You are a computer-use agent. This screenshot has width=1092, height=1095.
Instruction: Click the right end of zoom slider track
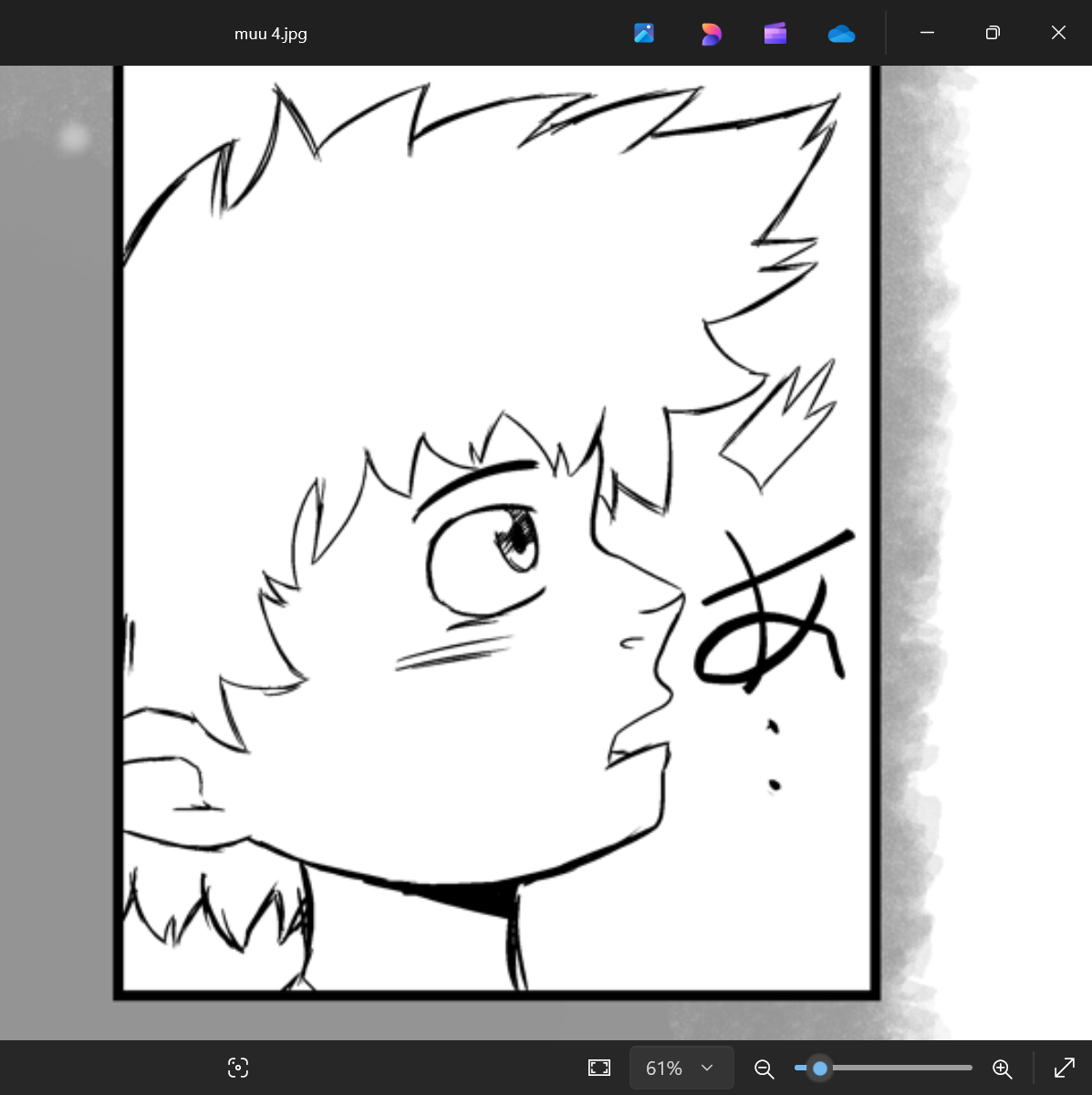[x=969, y=1068]
